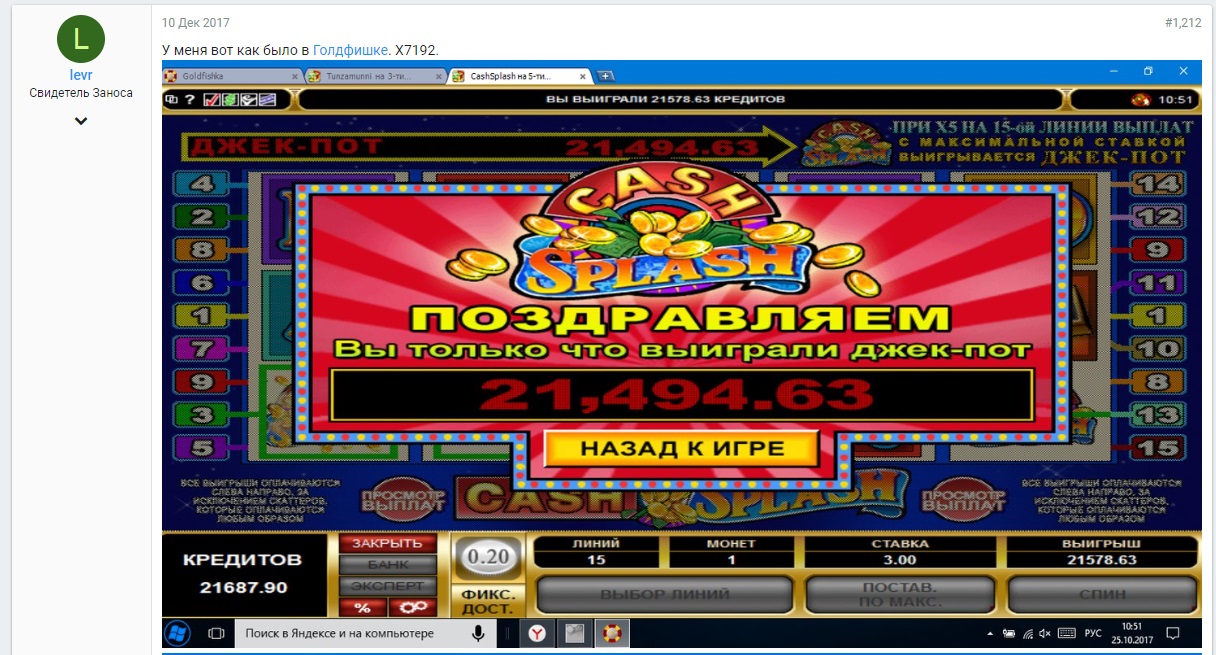
Task: Select payline marker 3
Action: tap(202, 414)
